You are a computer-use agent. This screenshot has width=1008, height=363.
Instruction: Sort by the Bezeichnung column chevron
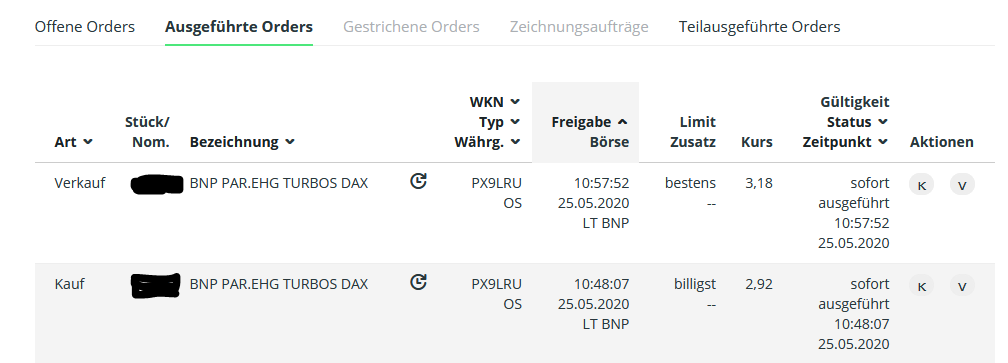[x=290, y=142]
